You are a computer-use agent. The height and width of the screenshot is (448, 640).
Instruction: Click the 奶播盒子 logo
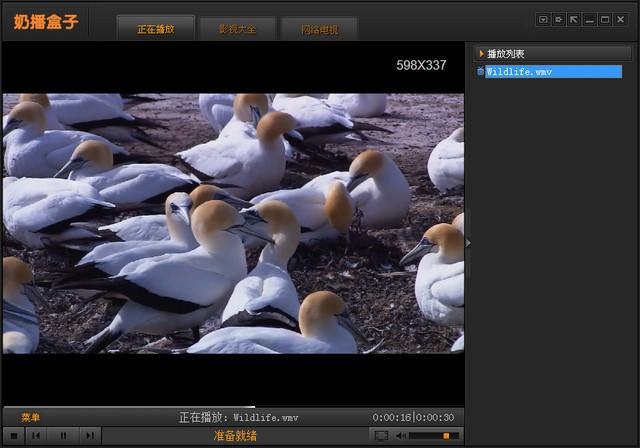[x=45, y=20]
